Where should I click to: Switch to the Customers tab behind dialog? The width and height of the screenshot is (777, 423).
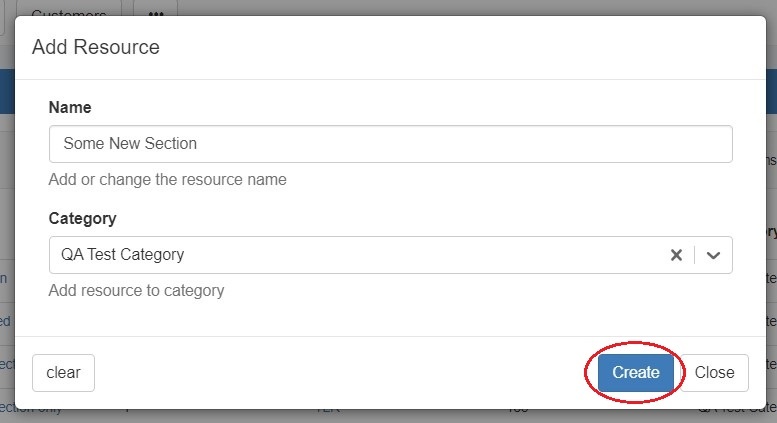pyautogui.click(x=68, y=8)
